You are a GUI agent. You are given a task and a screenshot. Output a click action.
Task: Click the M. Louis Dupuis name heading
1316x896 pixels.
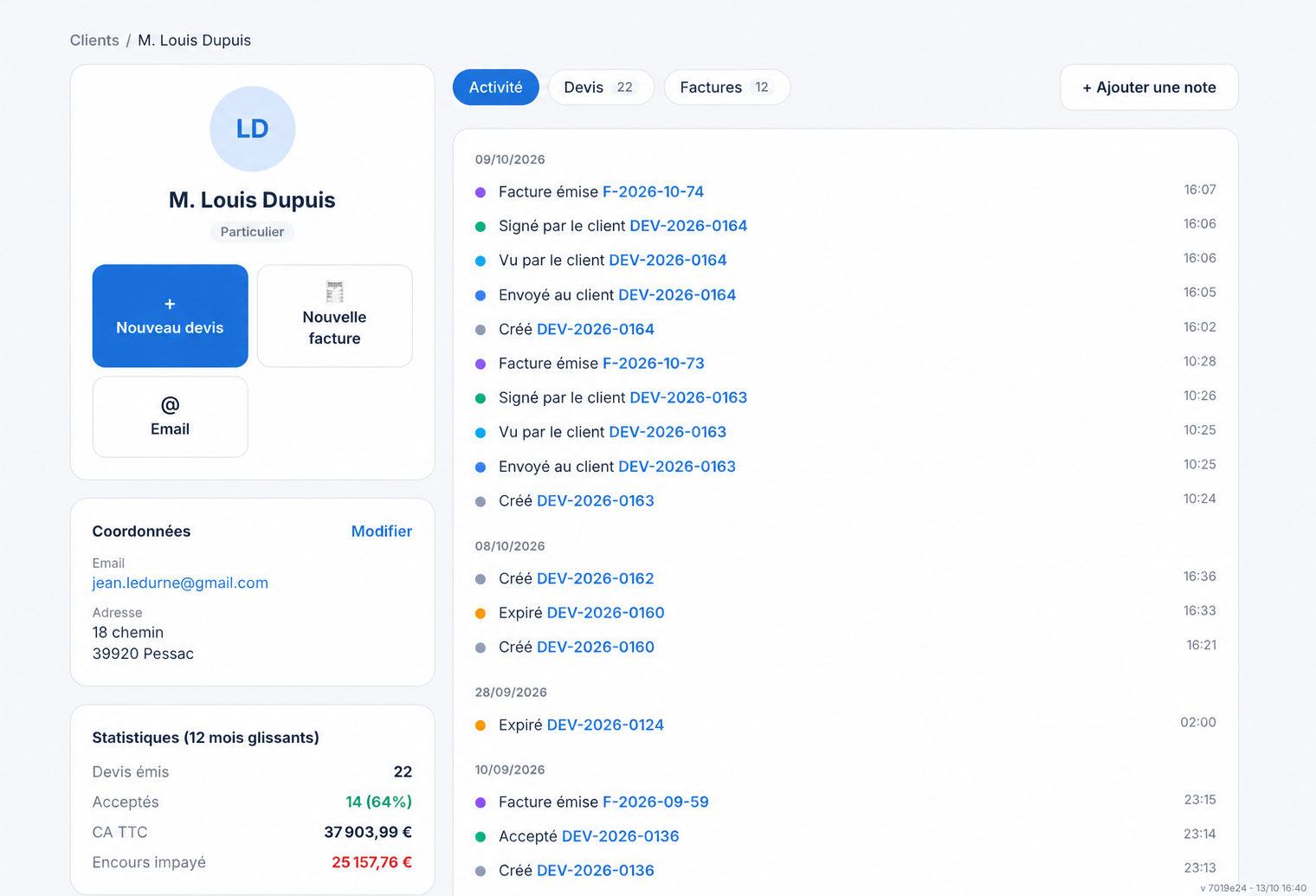click(x=252, y=200)
